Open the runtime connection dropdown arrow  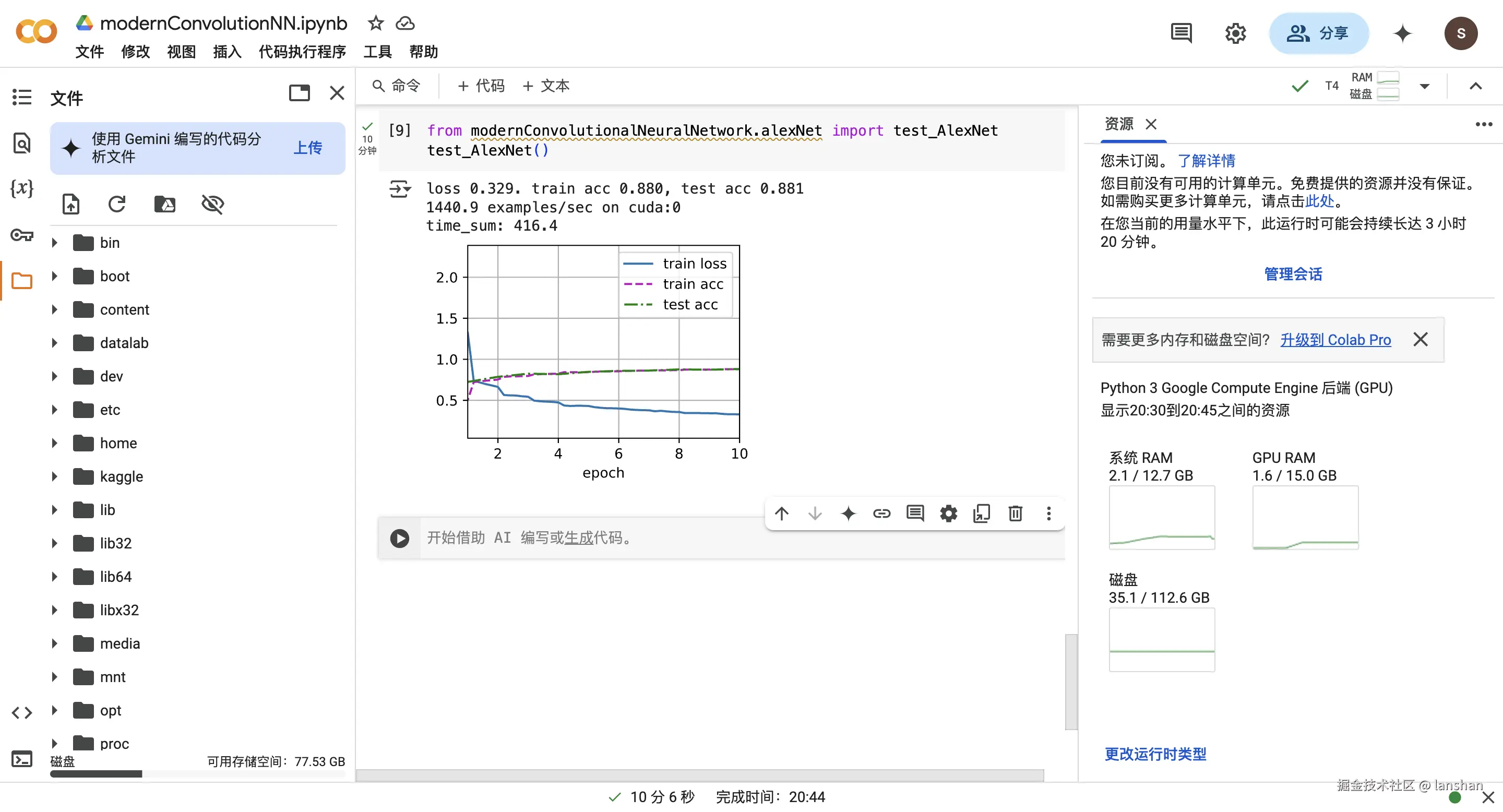point(1424,86)
